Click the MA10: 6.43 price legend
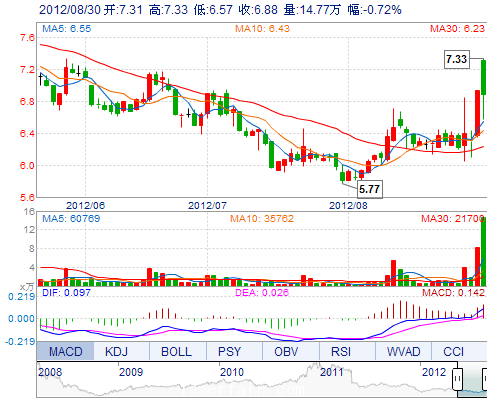487x399 pixels. pos(262,29)
